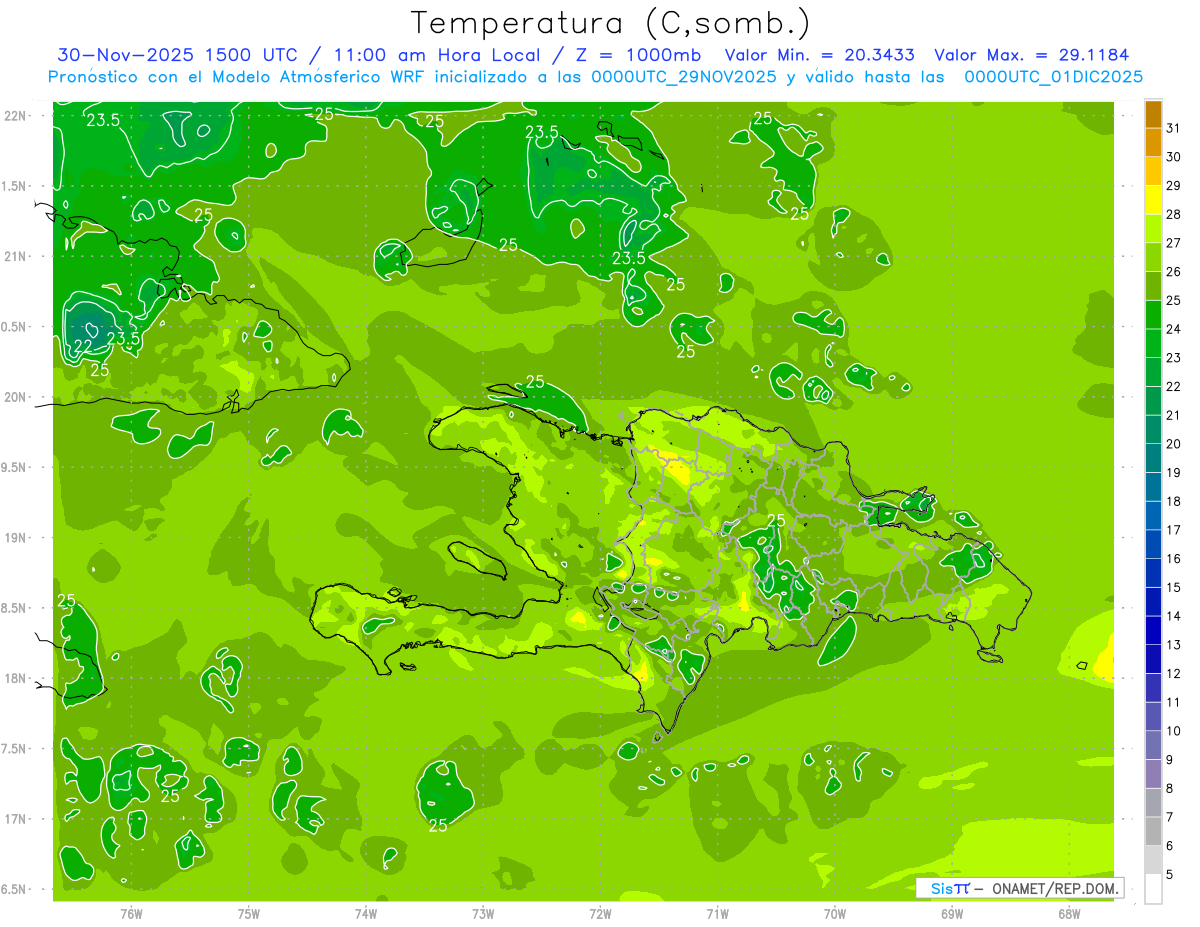
Task: Click the 68W longitude axis label
Action: click(x=1069, y=914)
